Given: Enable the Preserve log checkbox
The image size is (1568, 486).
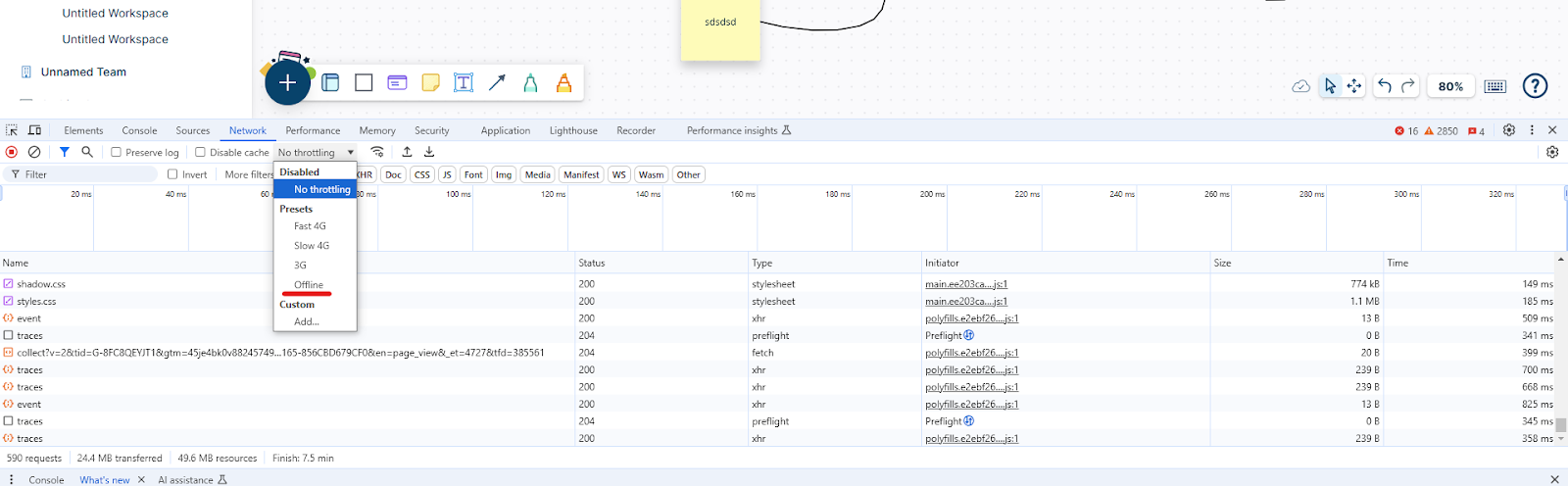Looking at the screenshot, I should (x=117, y=153).
